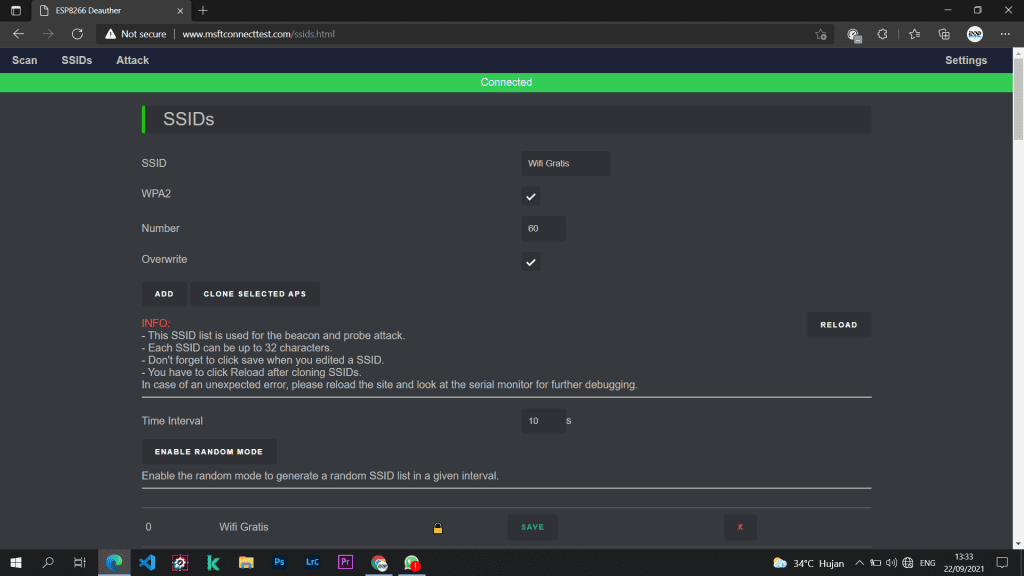Toggle the Overwrite checkbox
This screenshot has width=1024, height=576.
point(531,262)
